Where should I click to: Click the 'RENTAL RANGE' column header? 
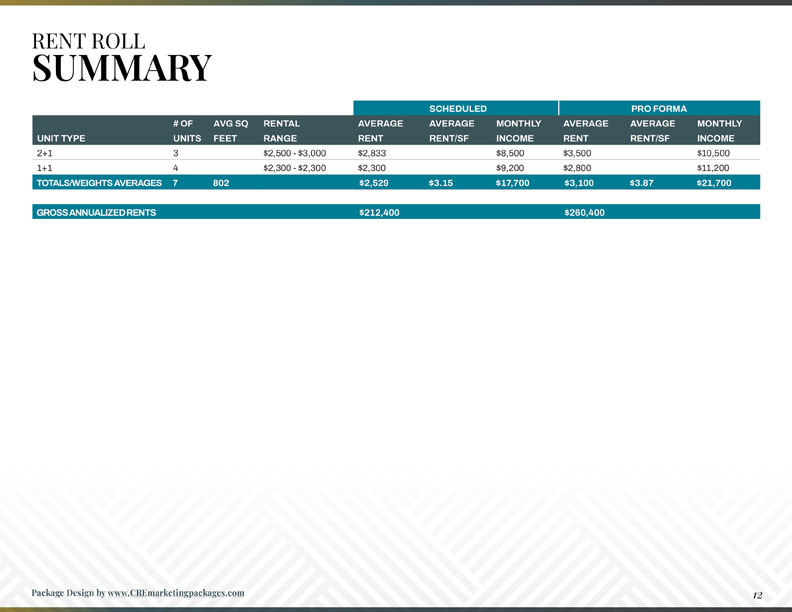[x=281, y=131]
